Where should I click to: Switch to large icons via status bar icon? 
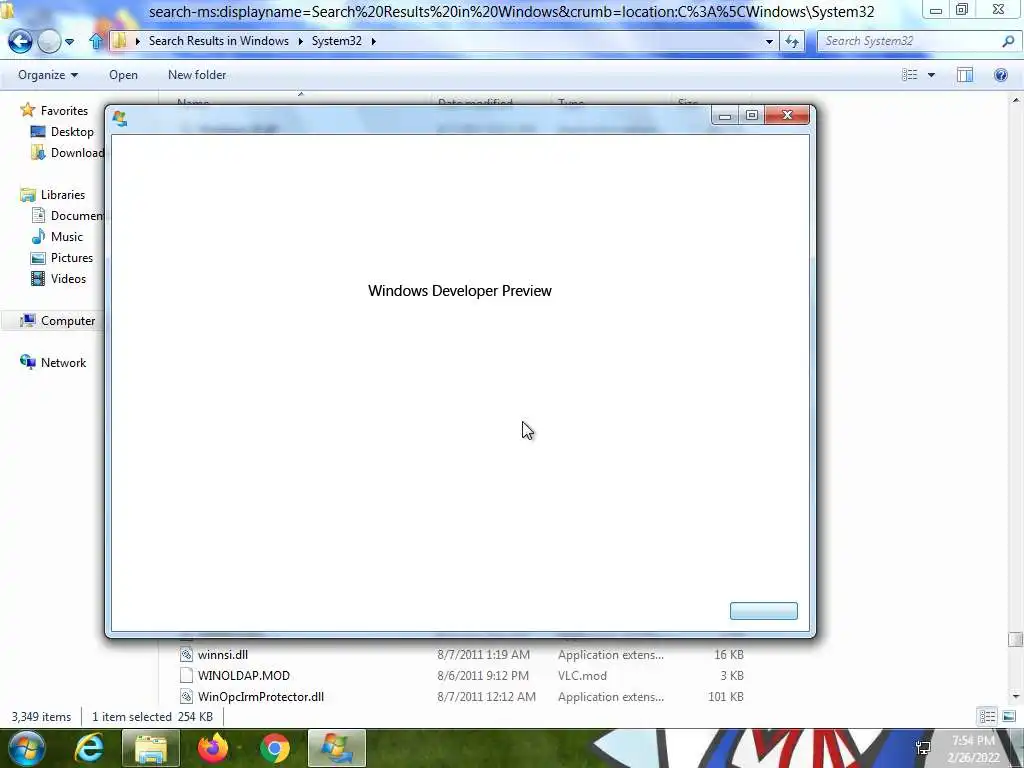click(x=1009, y=716)
